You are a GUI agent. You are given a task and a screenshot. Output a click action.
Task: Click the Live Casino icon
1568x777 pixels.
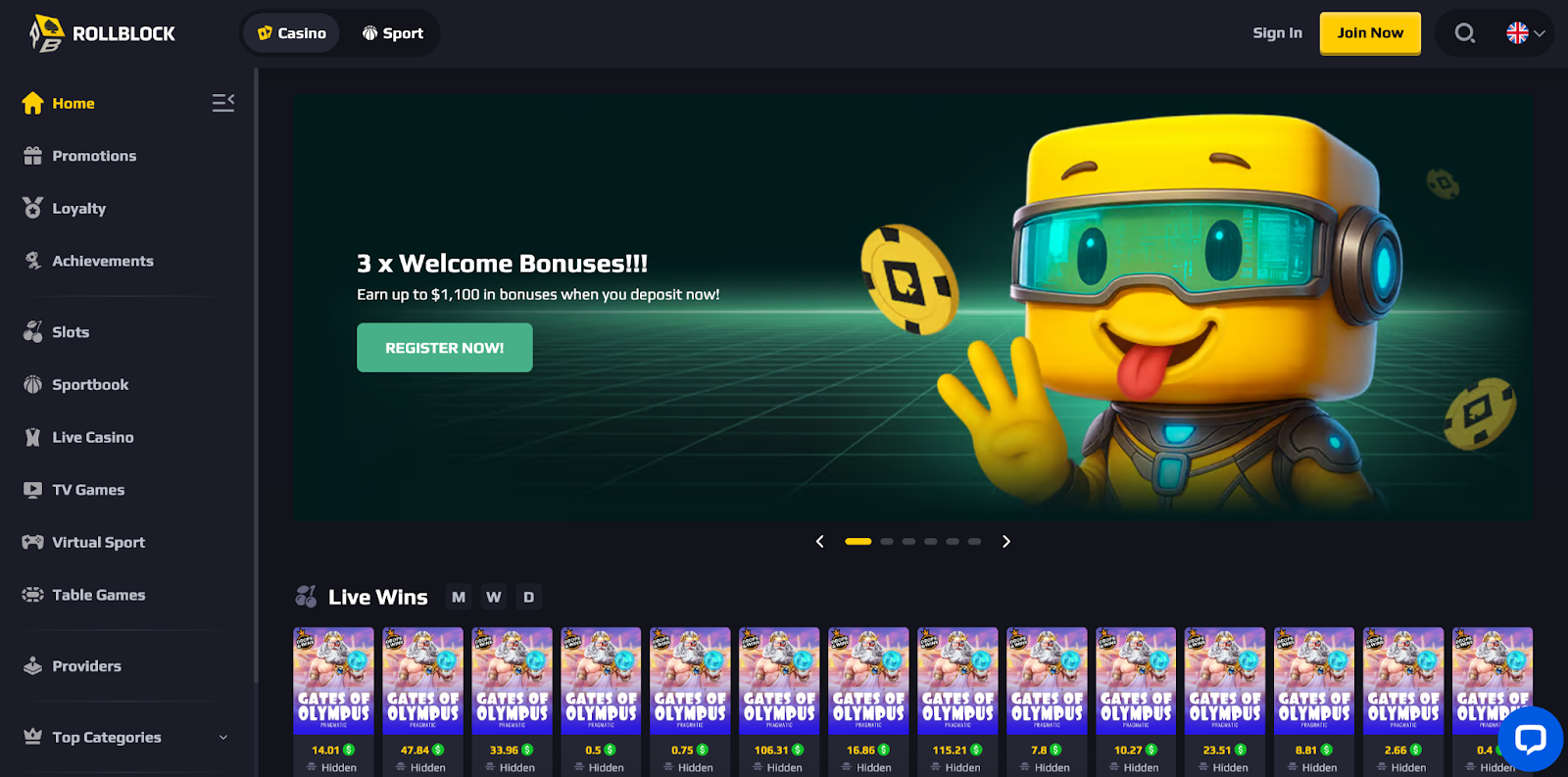click(33, 437)
